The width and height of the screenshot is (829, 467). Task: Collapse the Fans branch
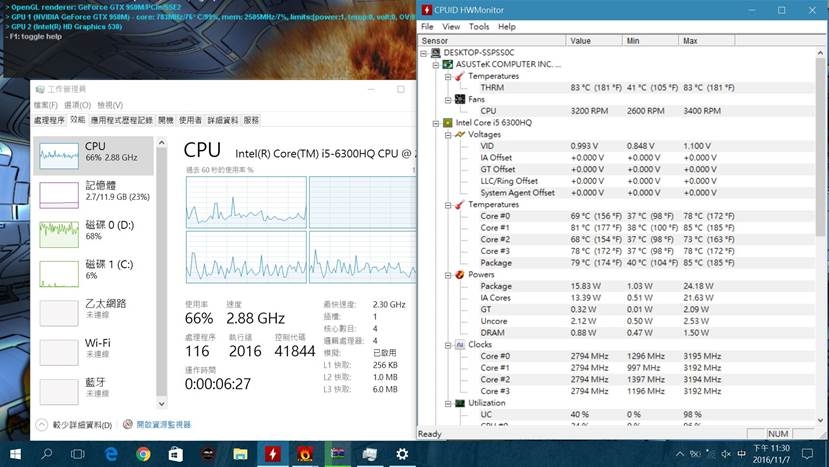448,99
